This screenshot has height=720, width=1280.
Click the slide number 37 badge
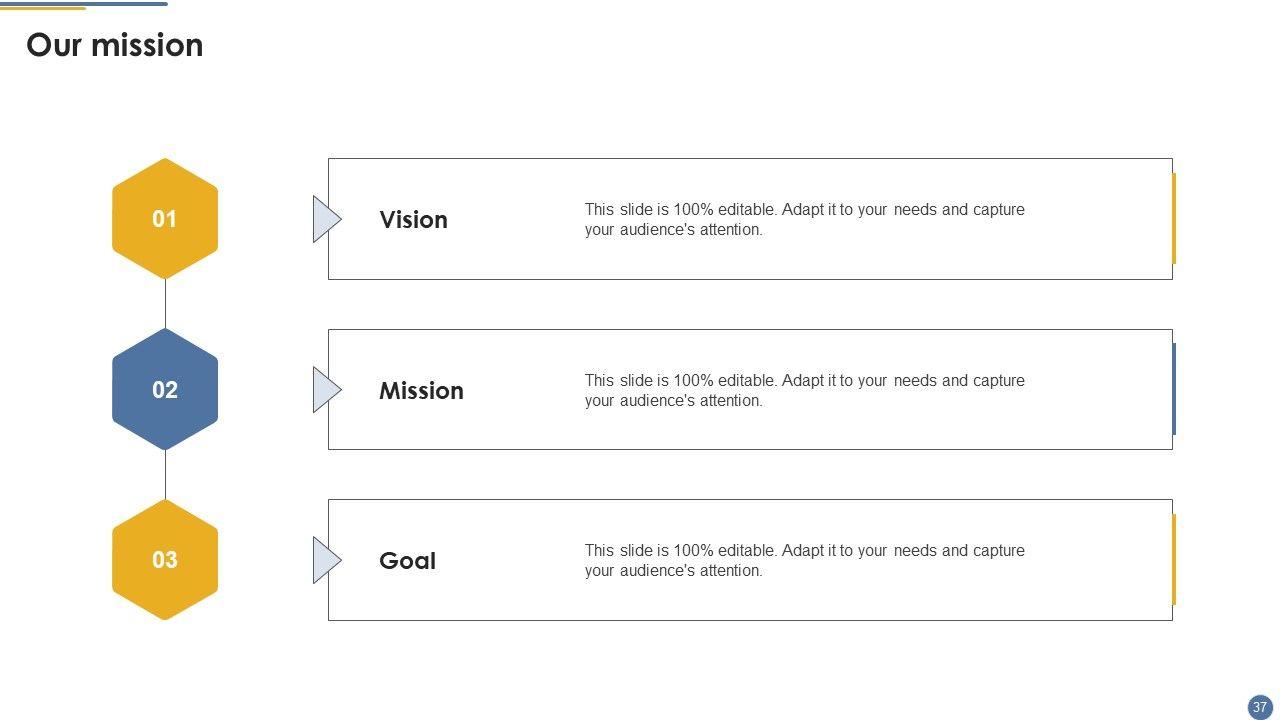[1259, 707]
